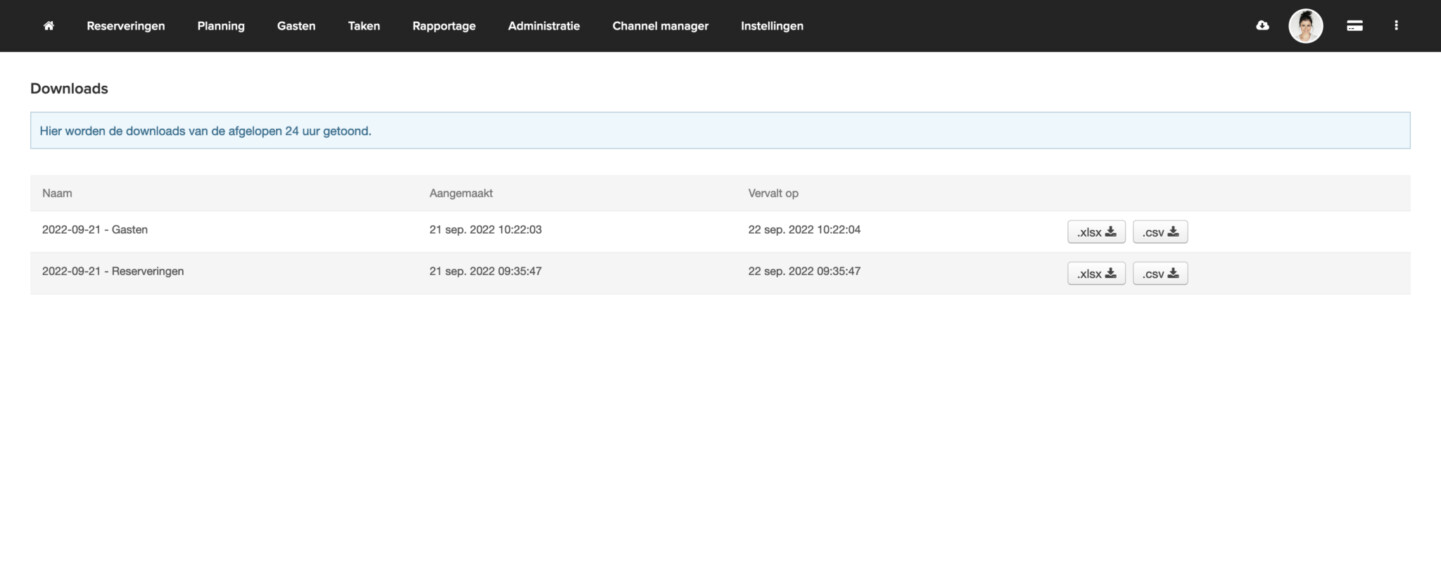Open the Planning menu item

[x=221, y=26]
